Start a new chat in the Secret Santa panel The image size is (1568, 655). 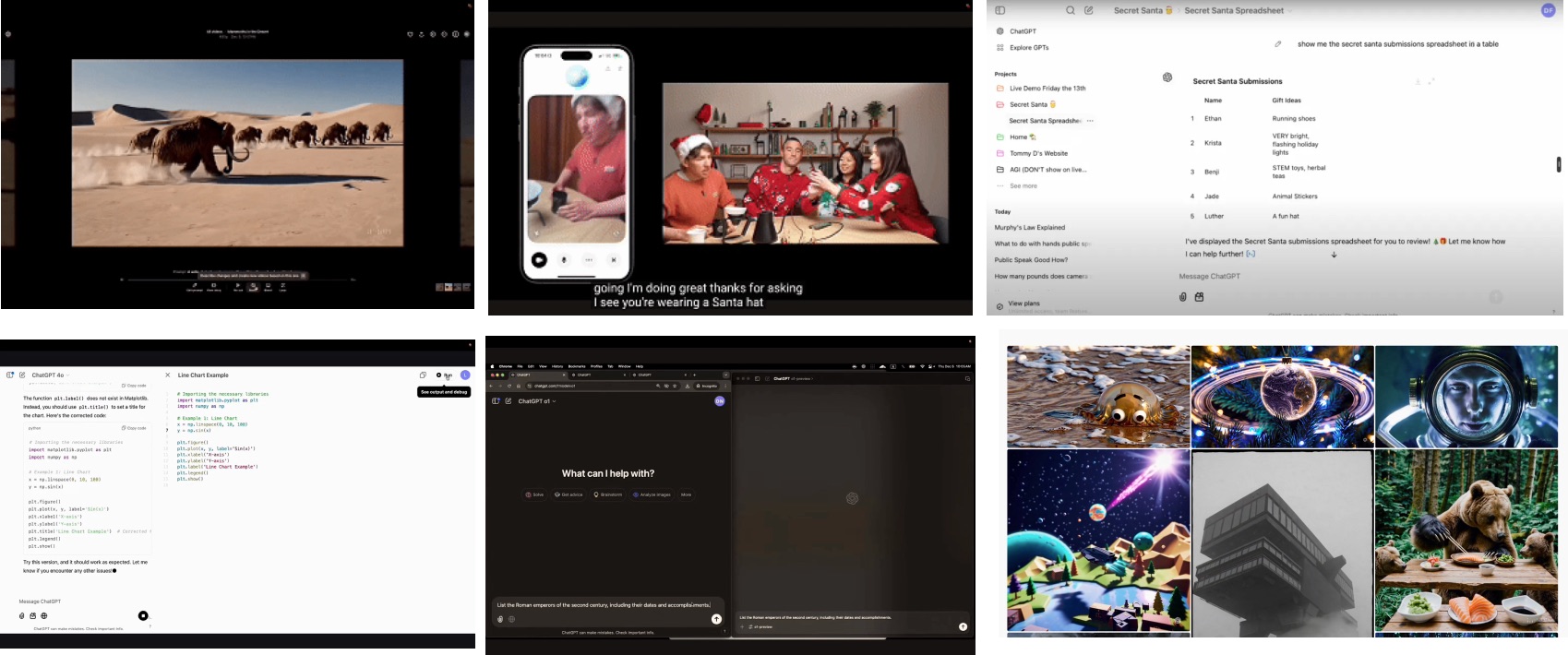1089,10
